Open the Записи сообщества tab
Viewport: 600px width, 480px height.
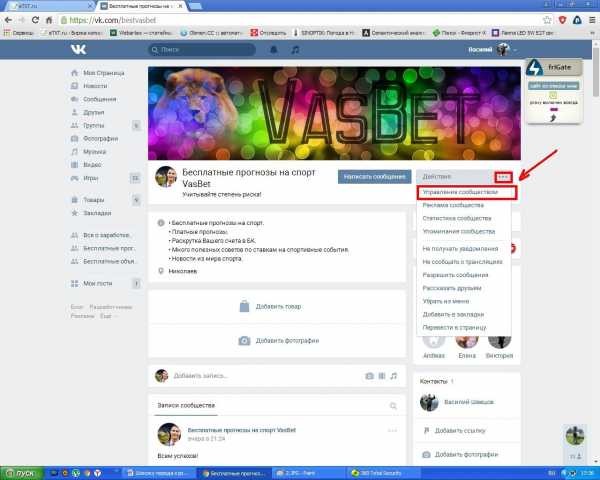[186, 405]
